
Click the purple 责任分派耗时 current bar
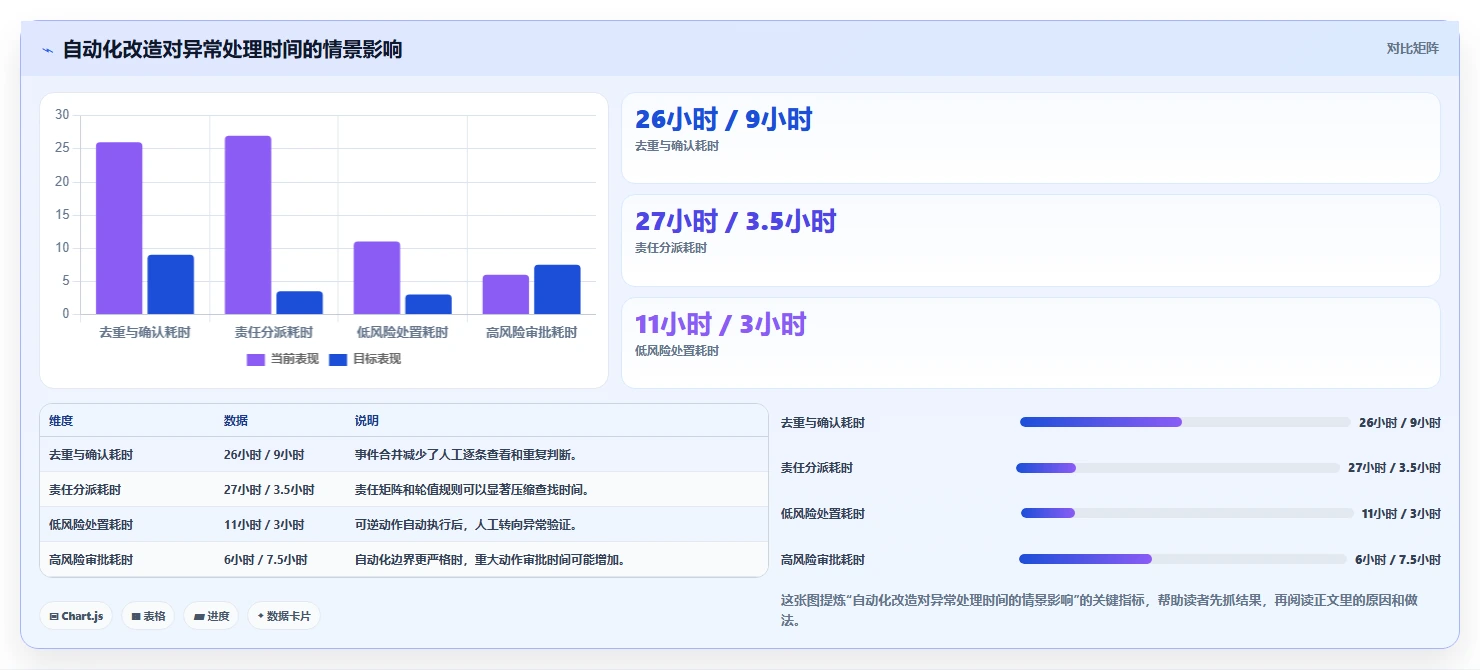point(248,225)
